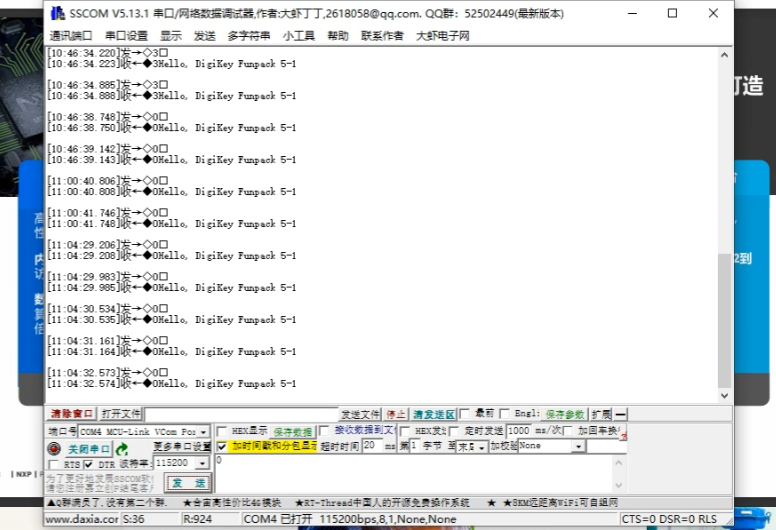Click 关闭串口 close port button
The width and height of the screenshot is (776, 530).
point(89,449)
